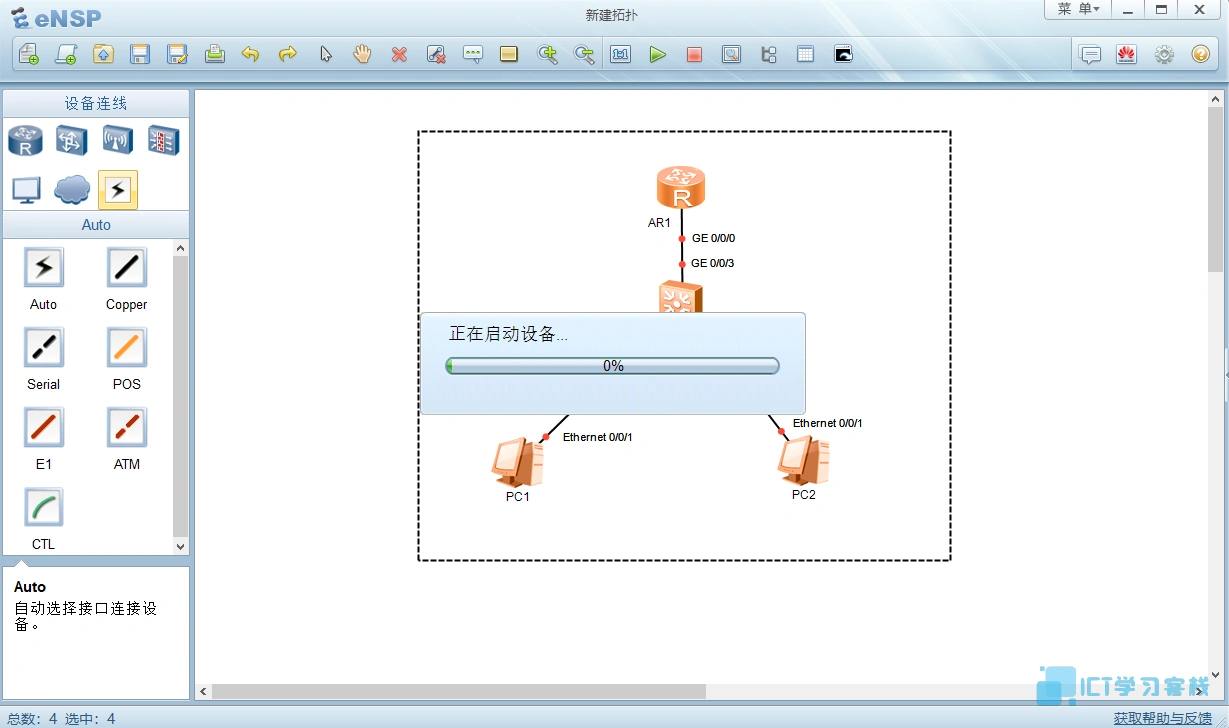Click PC1's Ethernet 0/0/1 label
This screenshot has width=1229, height=728.
click(597, 437)
